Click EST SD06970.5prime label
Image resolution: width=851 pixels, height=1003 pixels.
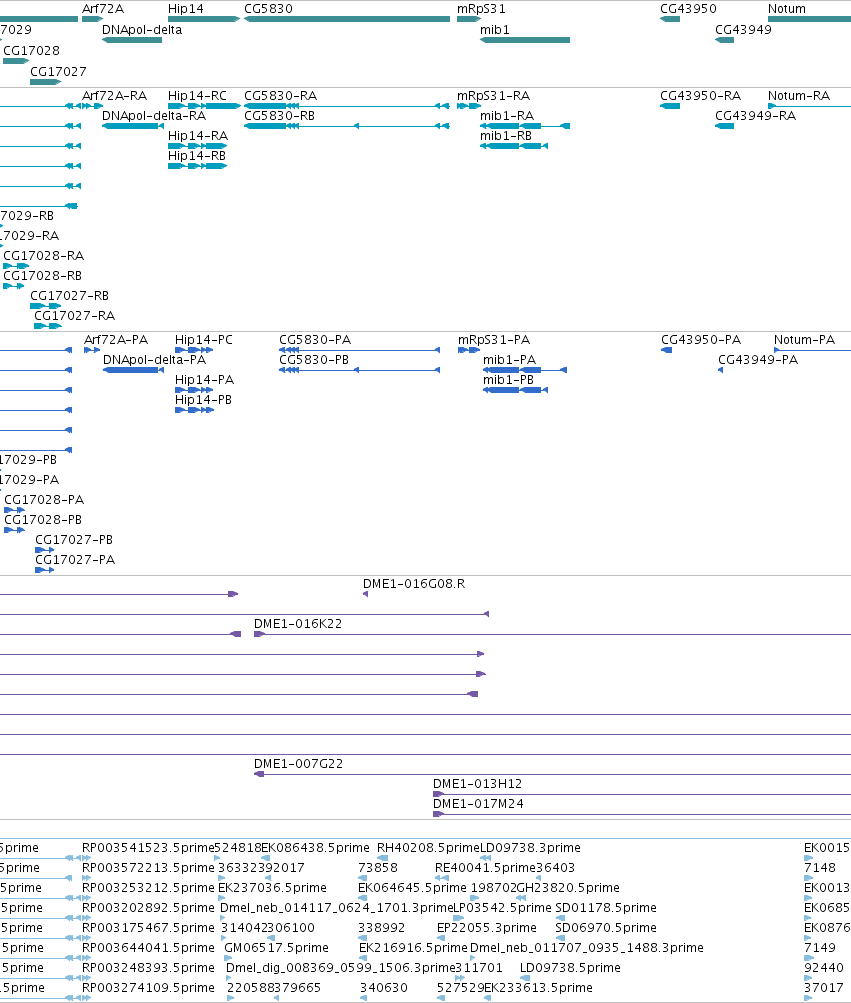(606, 928)
